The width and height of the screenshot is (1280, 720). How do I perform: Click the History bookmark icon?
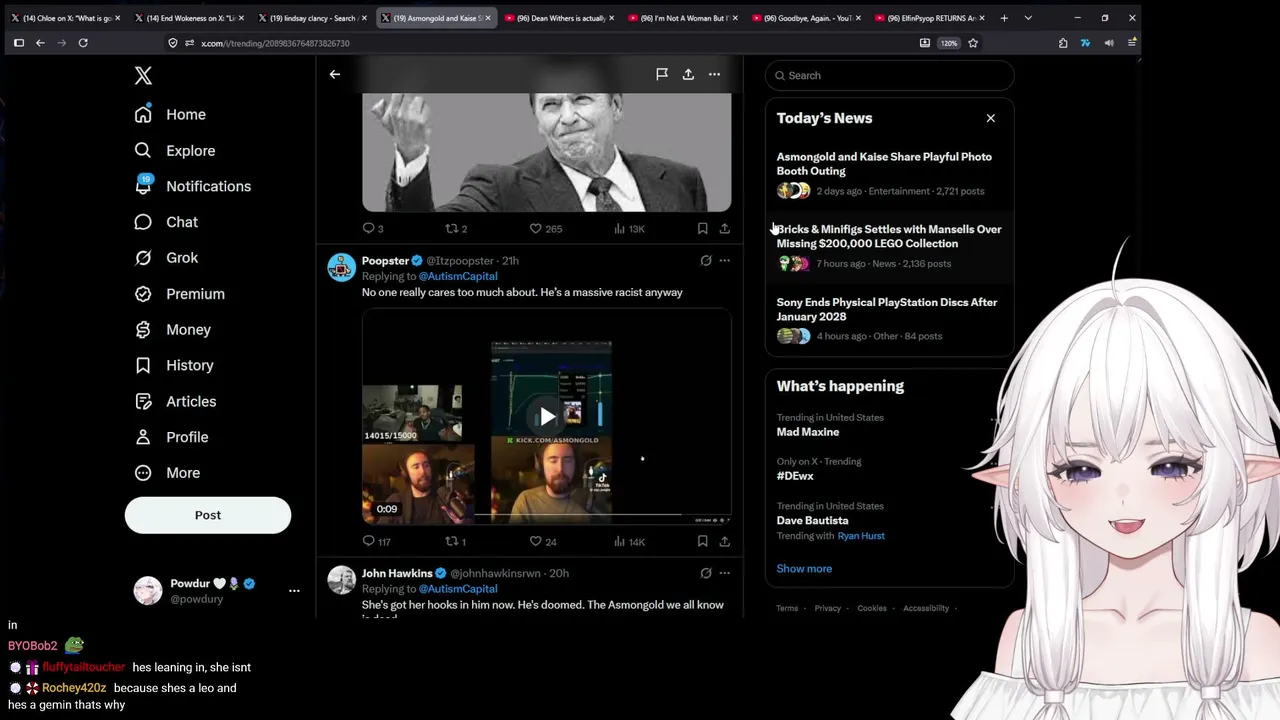click(143, 366)
